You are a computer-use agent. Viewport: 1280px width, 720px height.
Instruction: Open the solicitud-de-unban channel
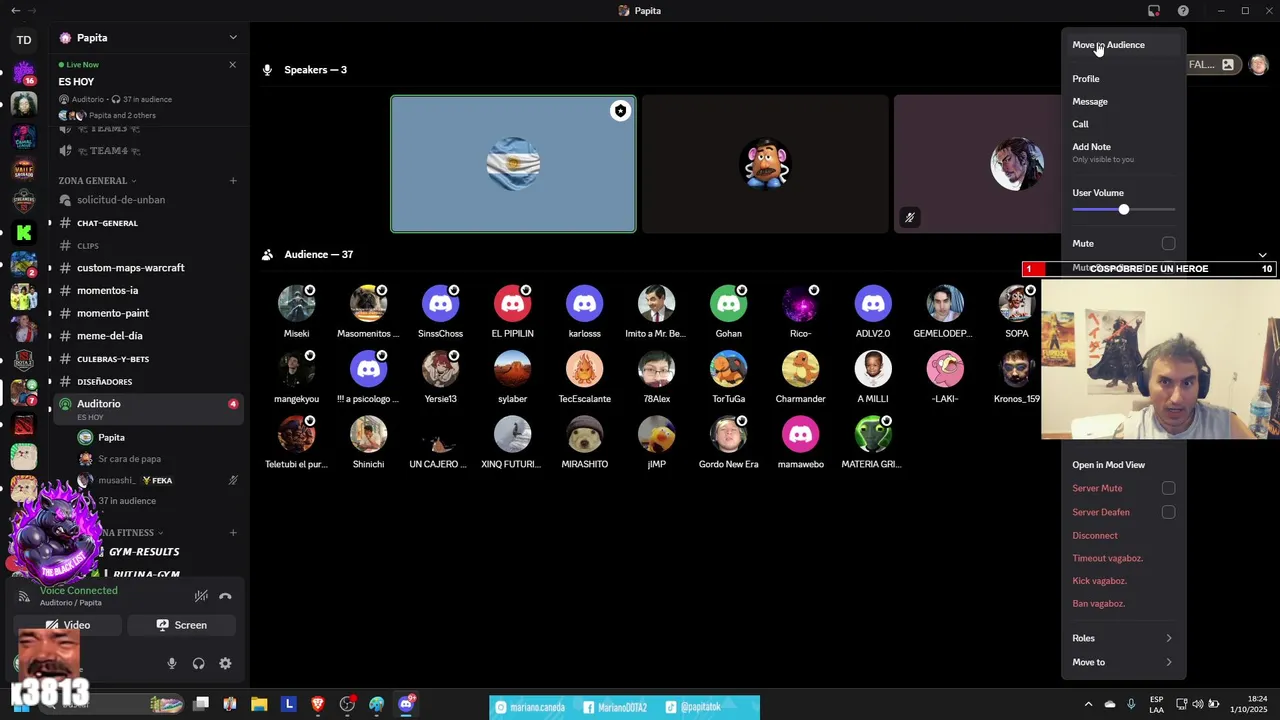(x=147, y=200)
